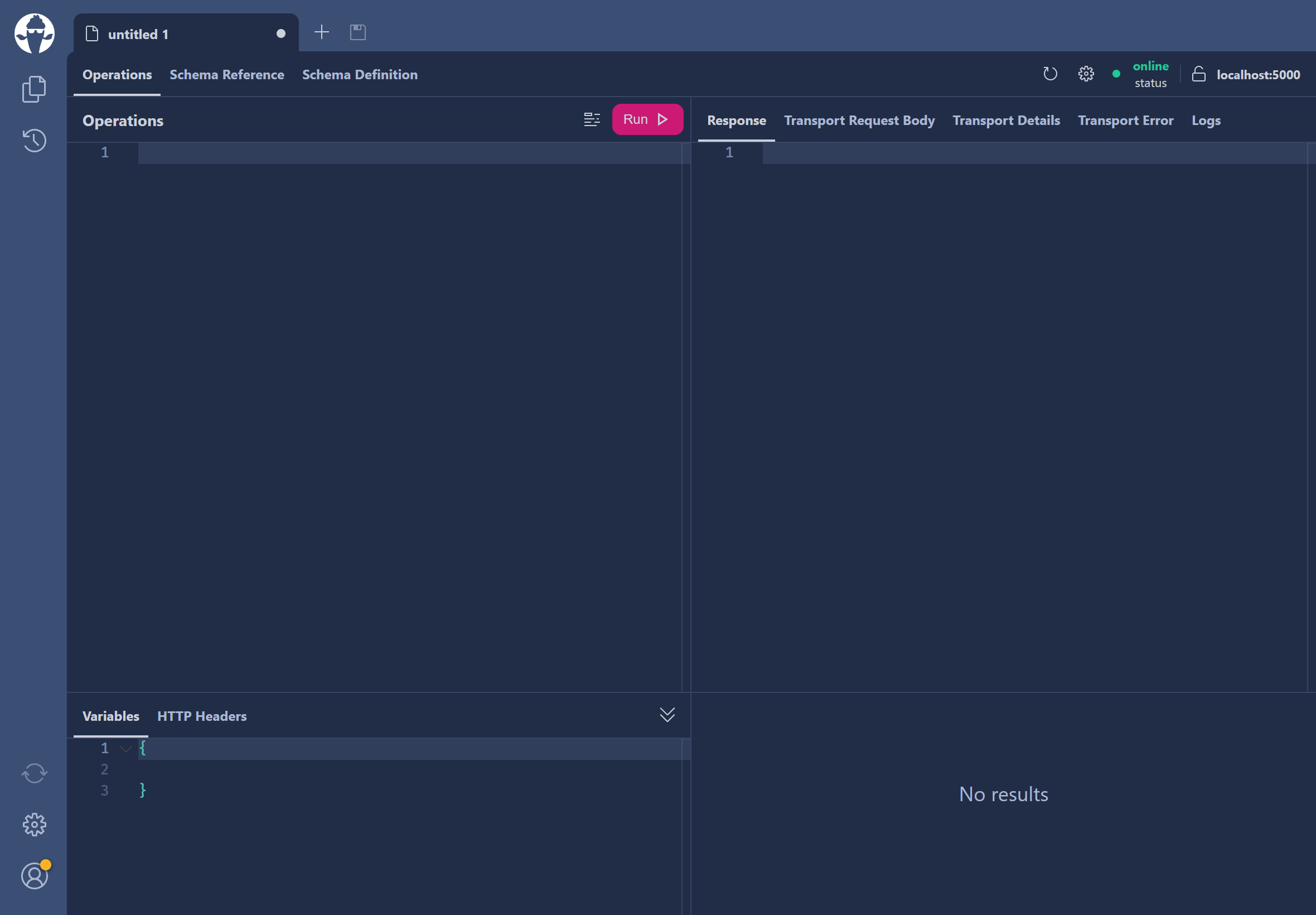This screenshot has width=1316, height=915.
Task: Open connection settings via the gear near status
Action: pyautogui.click(x=1086, y=74)
